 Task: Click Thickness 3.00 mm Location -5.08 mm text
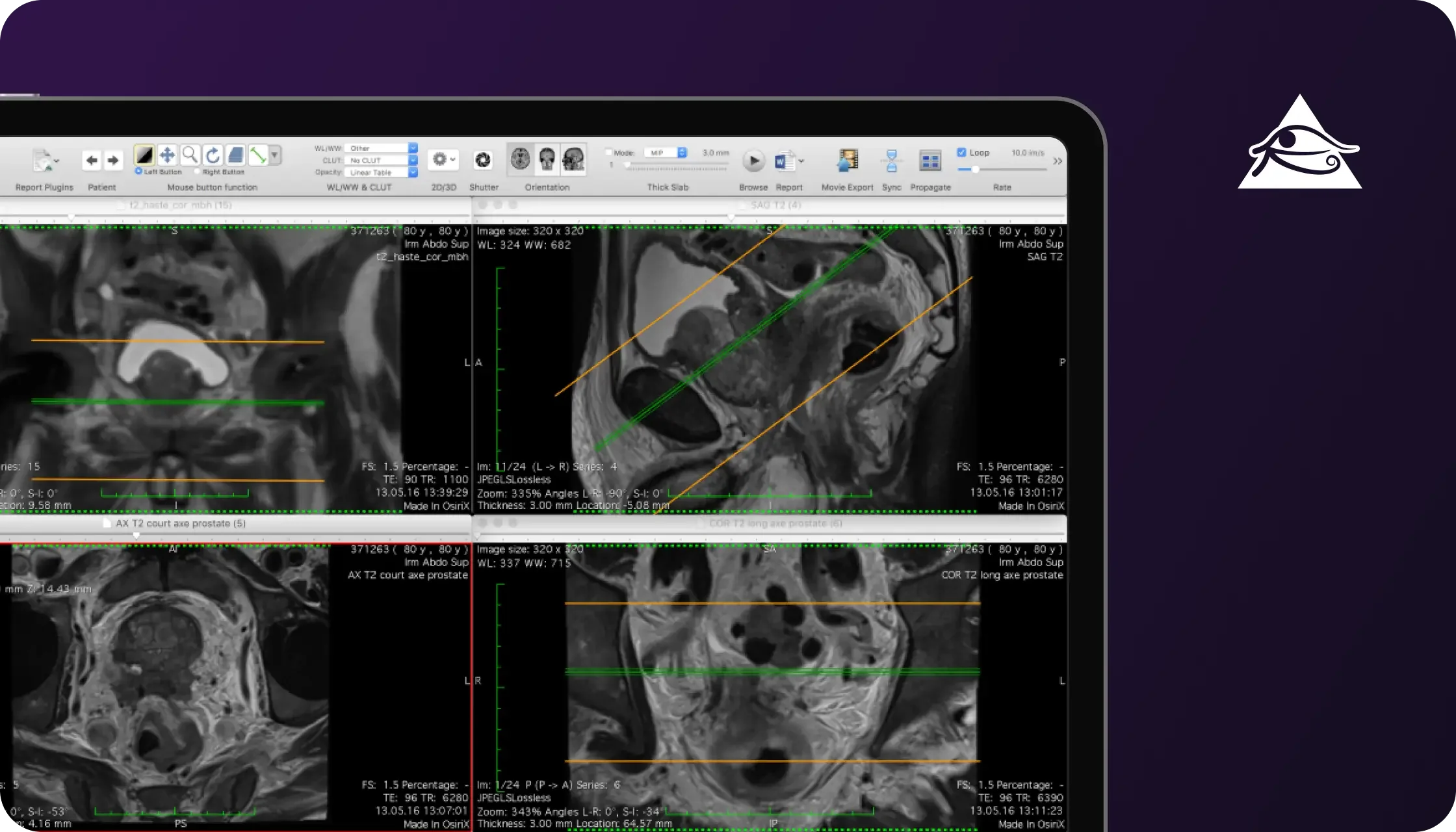pos(573,506)
